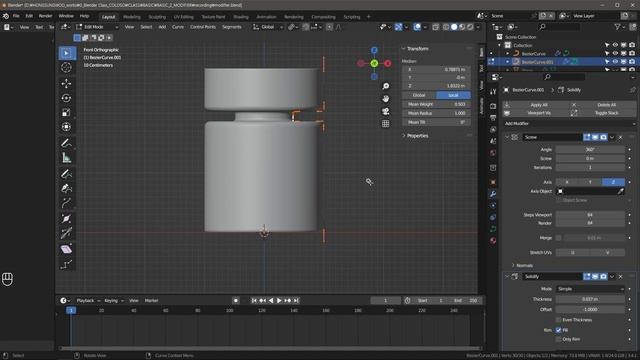This screenshot has width=640, height=360.
Task: Select the Annotate tool
Action: point(66,143)
